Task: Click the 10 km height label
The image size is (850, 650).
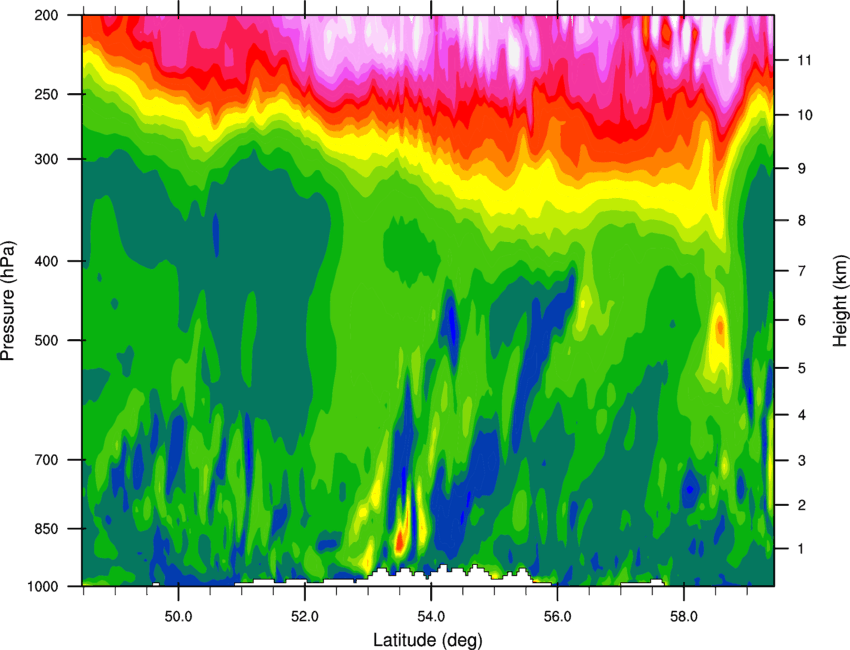Action: point(804,115)
